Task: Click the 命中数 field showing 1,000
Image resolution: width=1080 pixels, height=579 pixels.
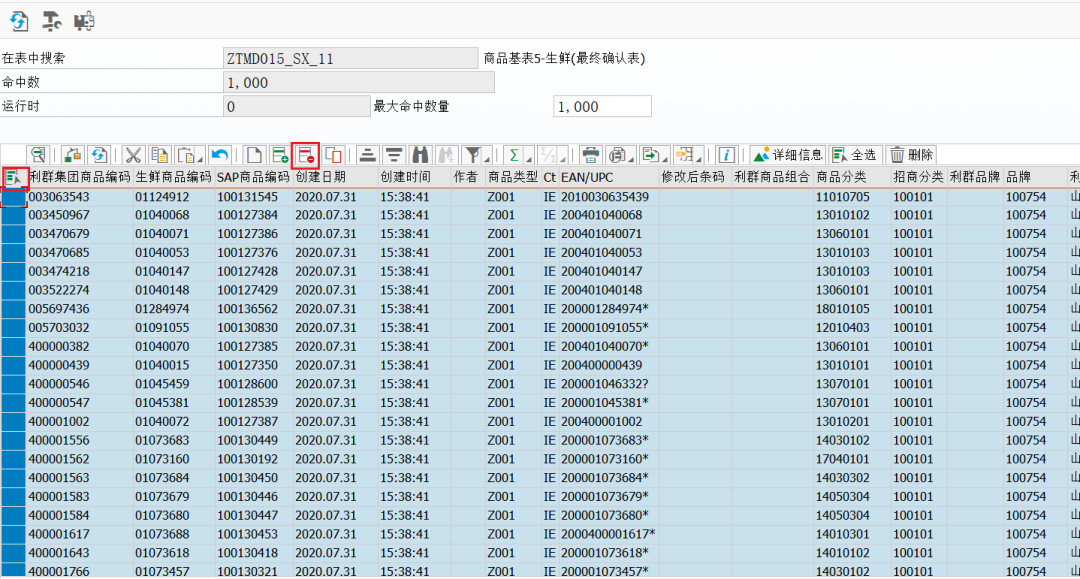Action: point(359,83)
